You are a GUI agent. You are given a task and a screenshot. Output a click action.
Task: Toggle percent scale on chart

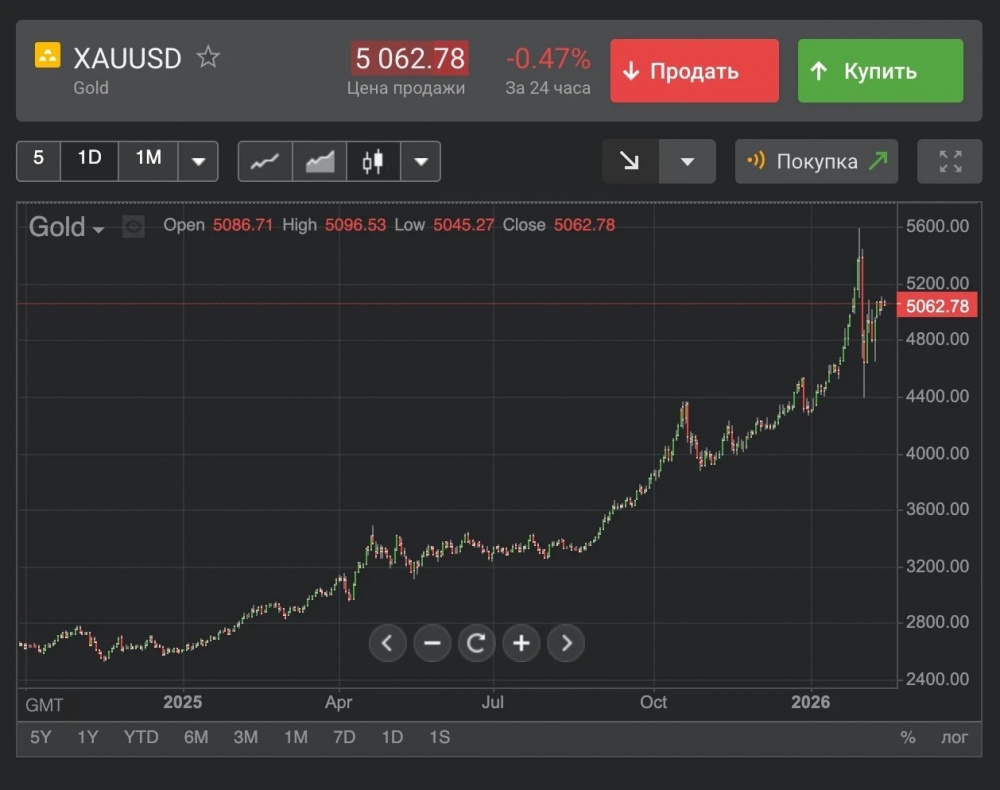tap(907, 737)
